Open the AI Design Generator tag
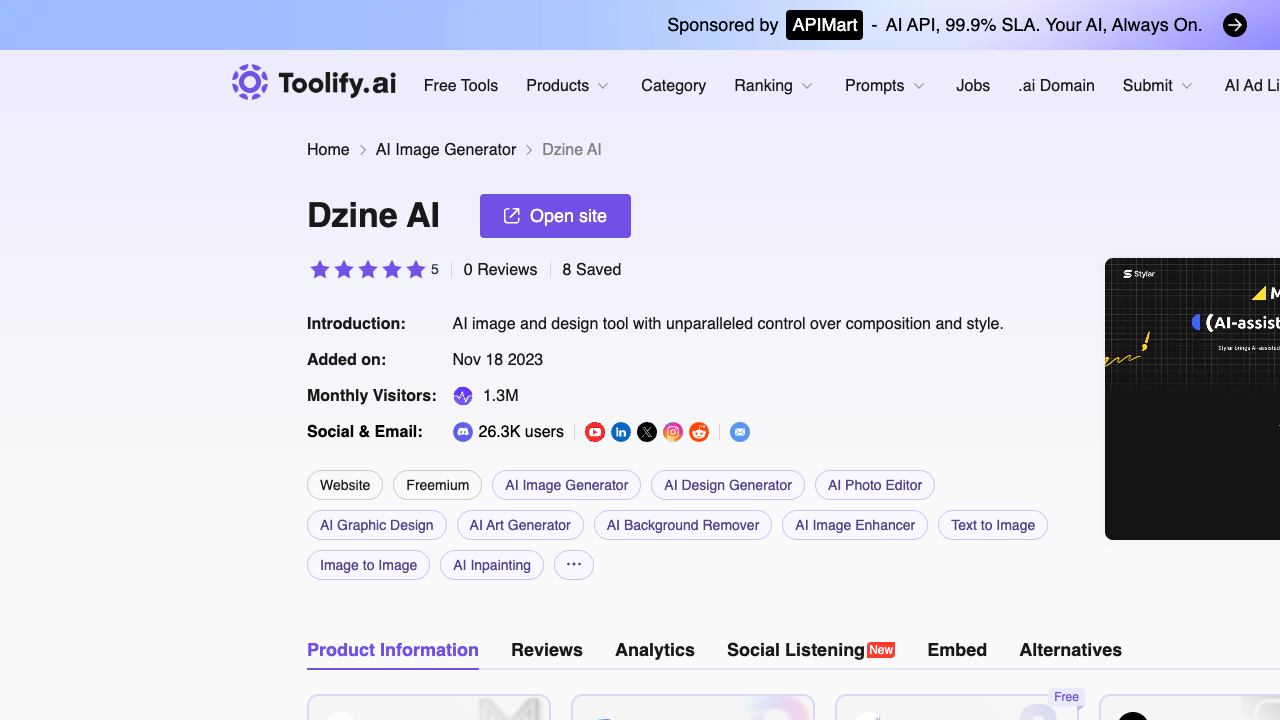 728,485
